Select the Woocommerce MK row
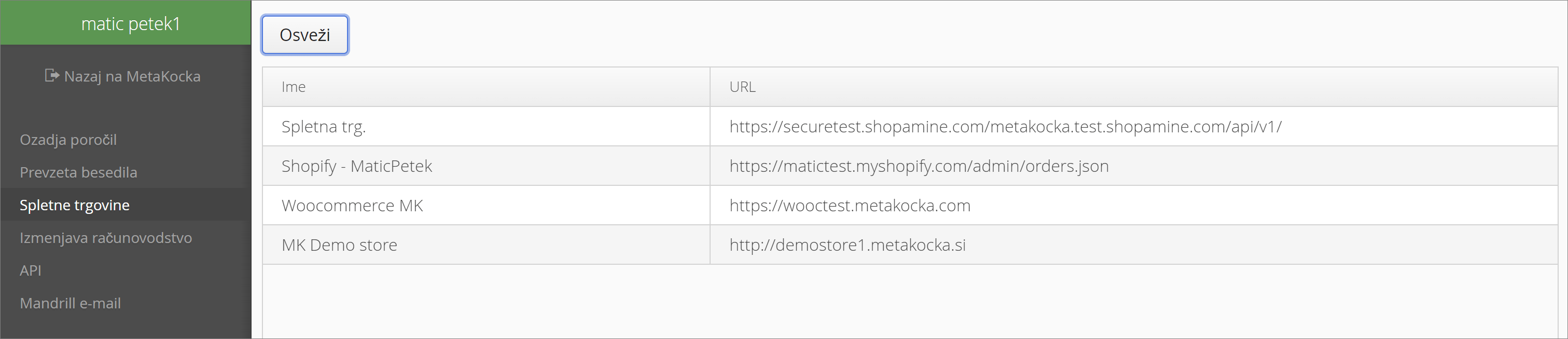This screenshot has height=339, width=1568. coord(910,206)
